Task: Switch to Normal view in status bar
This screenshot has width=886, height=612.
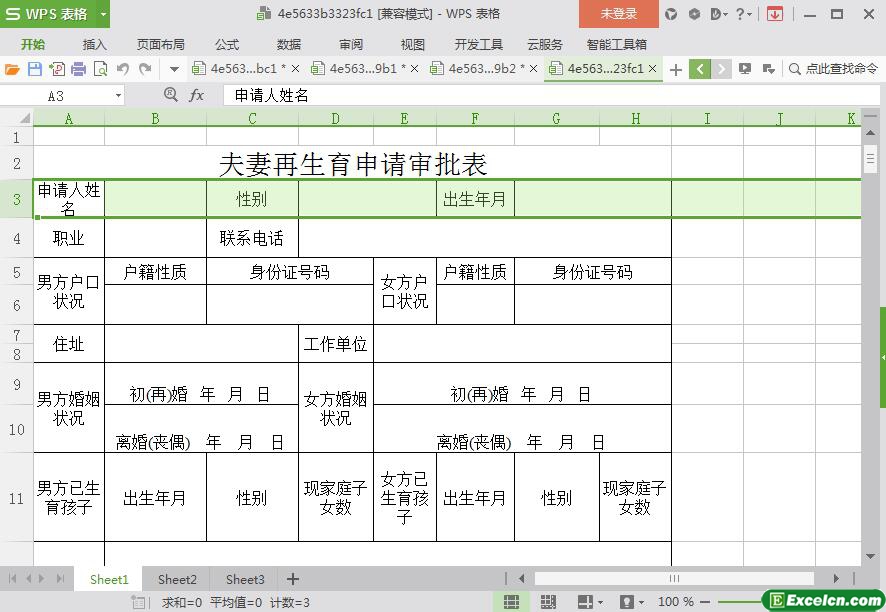Action: click(511, 602)
